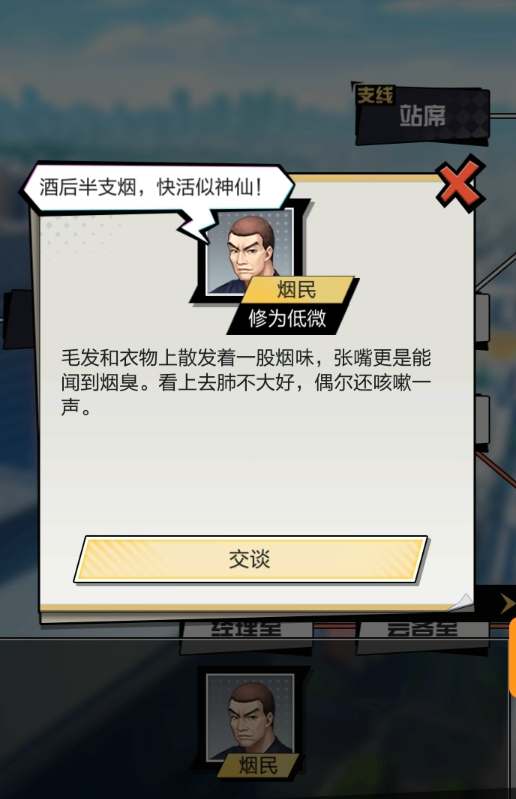Tap the 烟民 portrait inside the dialog
This screenshot has width=516, height=799.
pyautogui.click(x=250, y=252)
